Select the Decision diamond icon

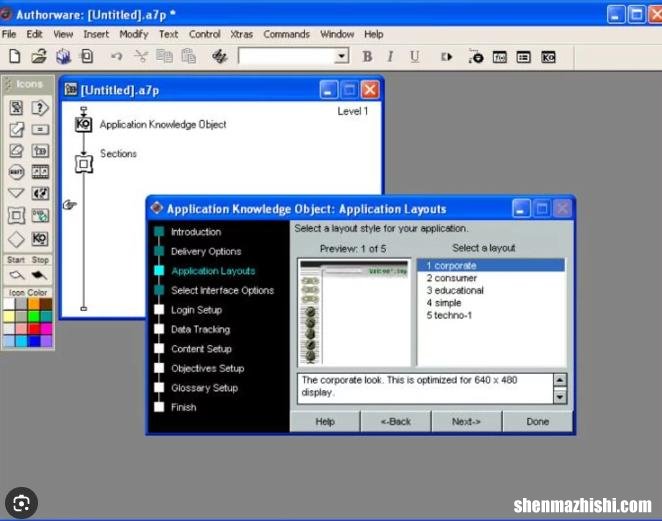click(x=16, y=239)
